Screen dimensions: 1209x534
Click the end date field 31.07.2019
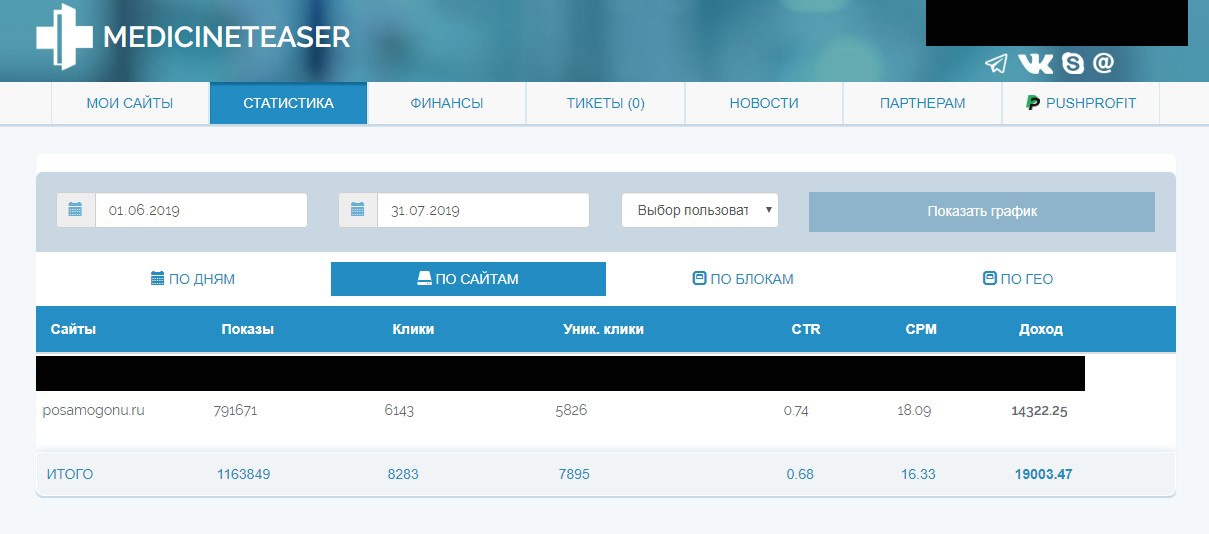tap(483, 211)
